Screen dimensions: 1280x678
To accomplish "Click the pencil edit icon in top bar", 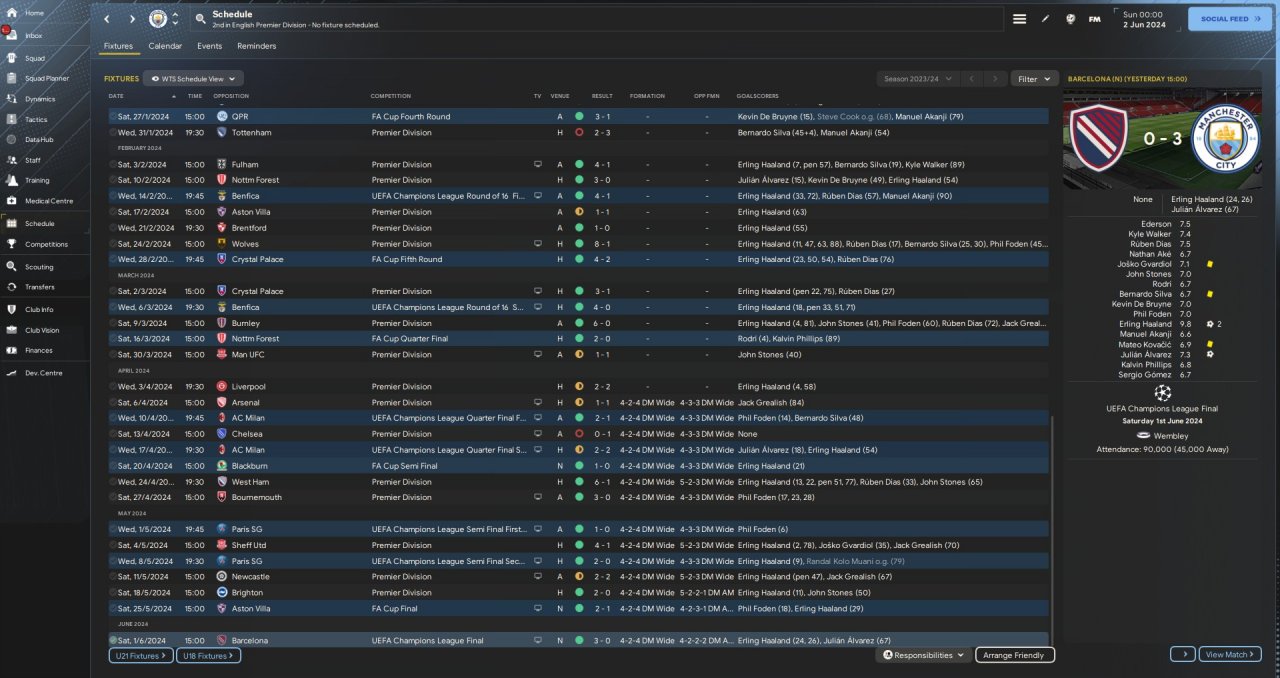I will (x=1045, y=19).
